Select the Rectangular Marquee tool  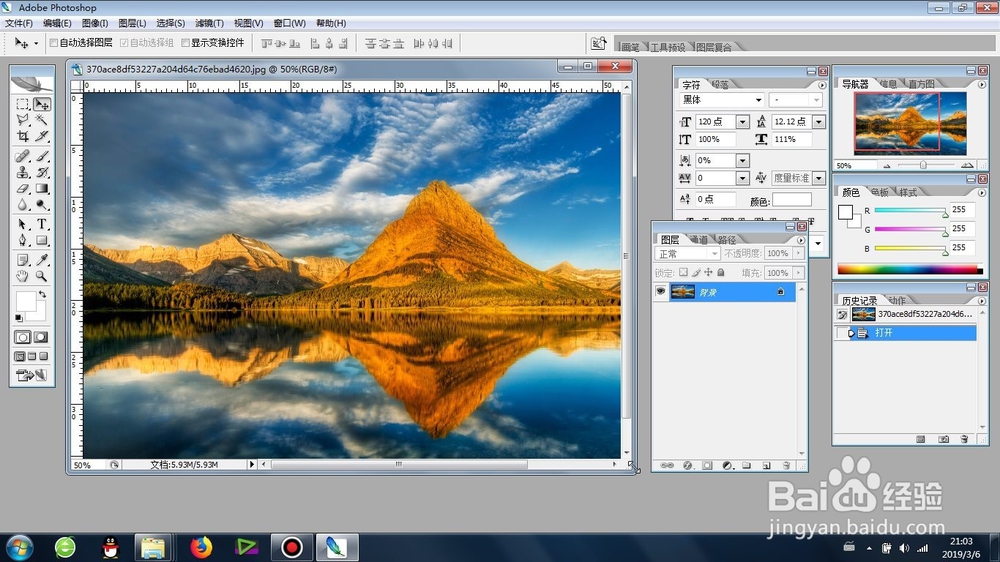pyautogui.click(x=22, y=104)
